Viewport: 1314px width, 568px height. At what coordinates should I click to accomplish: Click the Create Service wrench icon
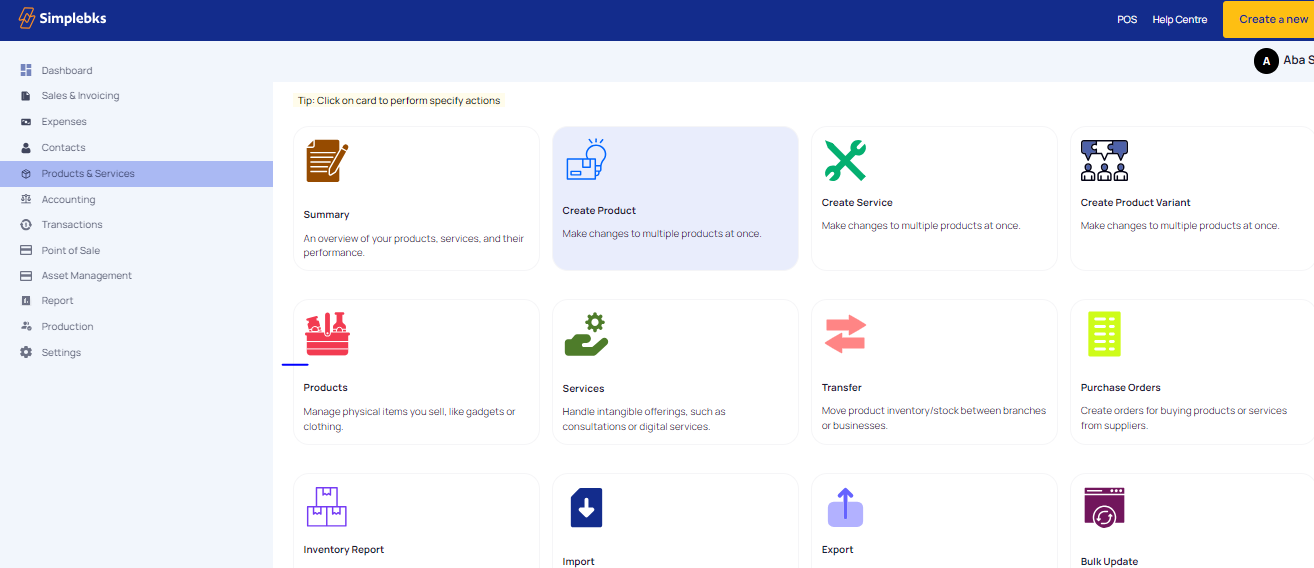(x=845, y=160)
